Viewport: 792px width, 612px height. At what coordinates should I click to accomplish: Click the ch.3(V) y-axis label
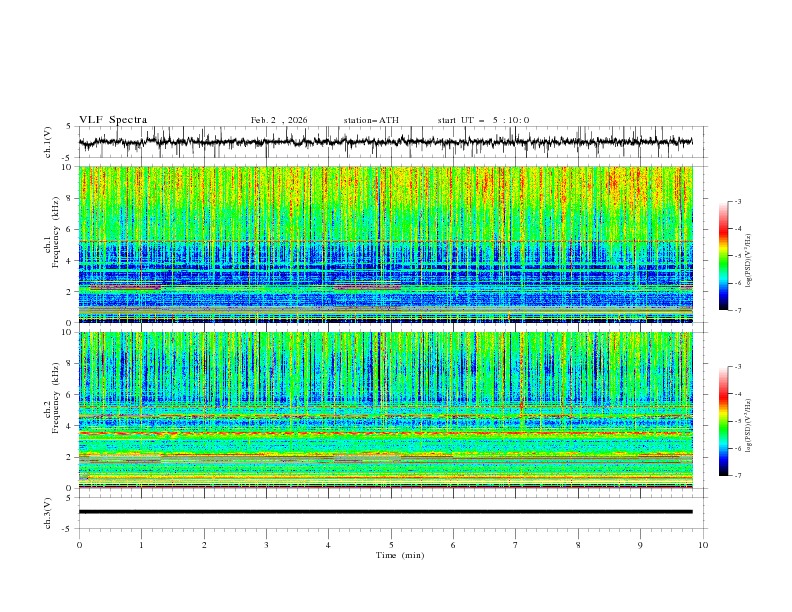point(48,512)
